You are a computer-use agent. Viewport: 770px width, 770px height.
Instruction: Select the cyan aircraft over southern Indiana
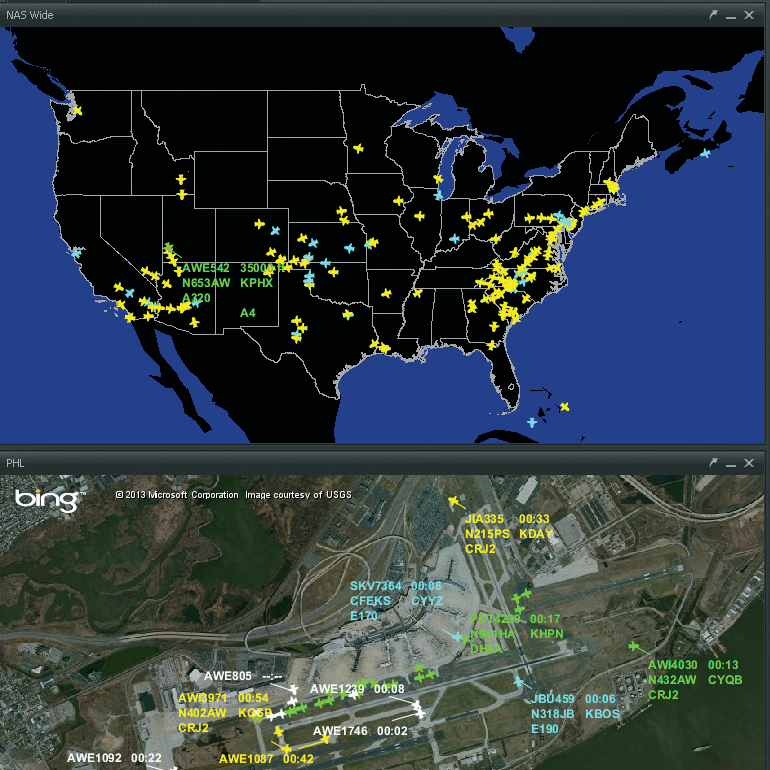[x=454, y=239]
